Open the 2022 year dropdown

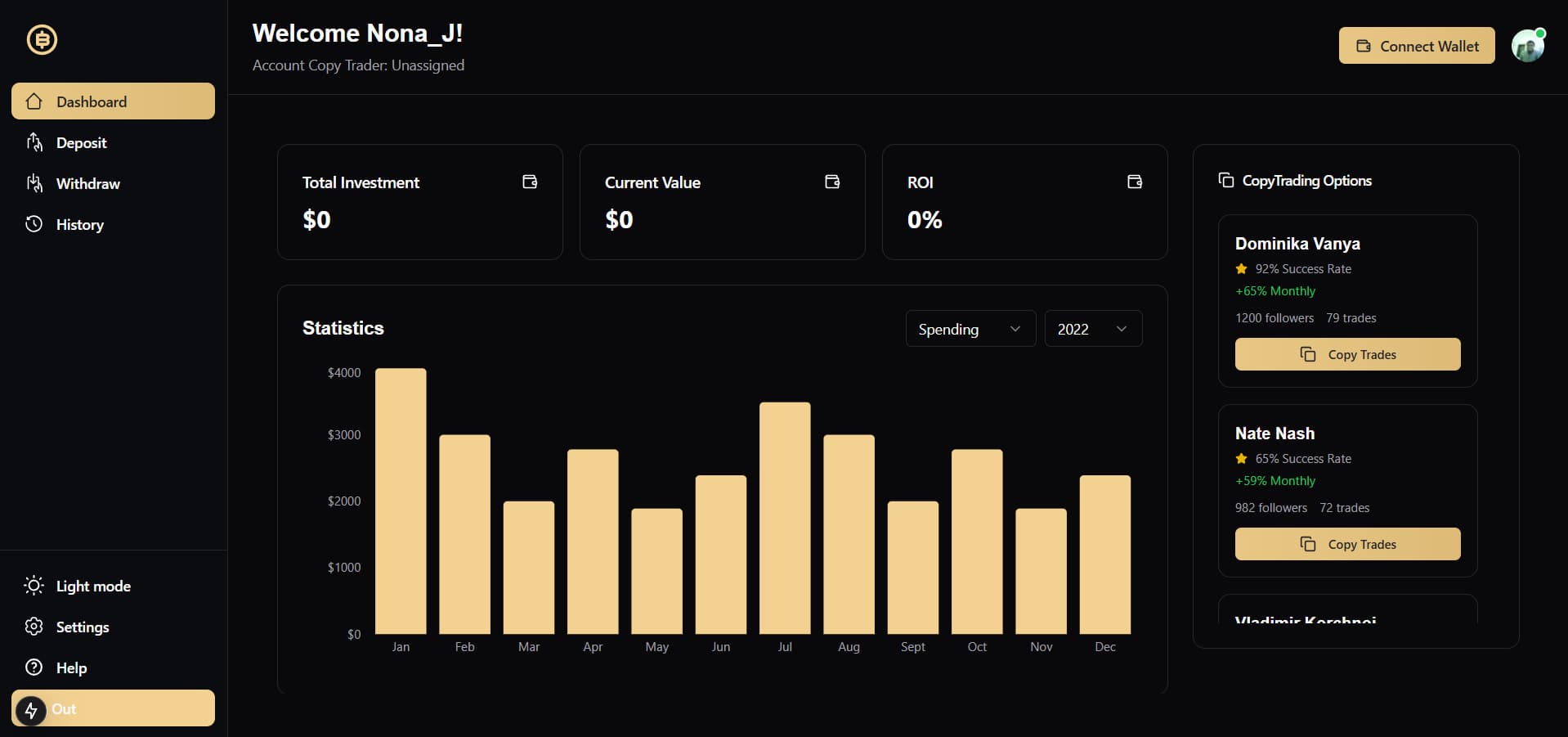[x=1093, y=329]
